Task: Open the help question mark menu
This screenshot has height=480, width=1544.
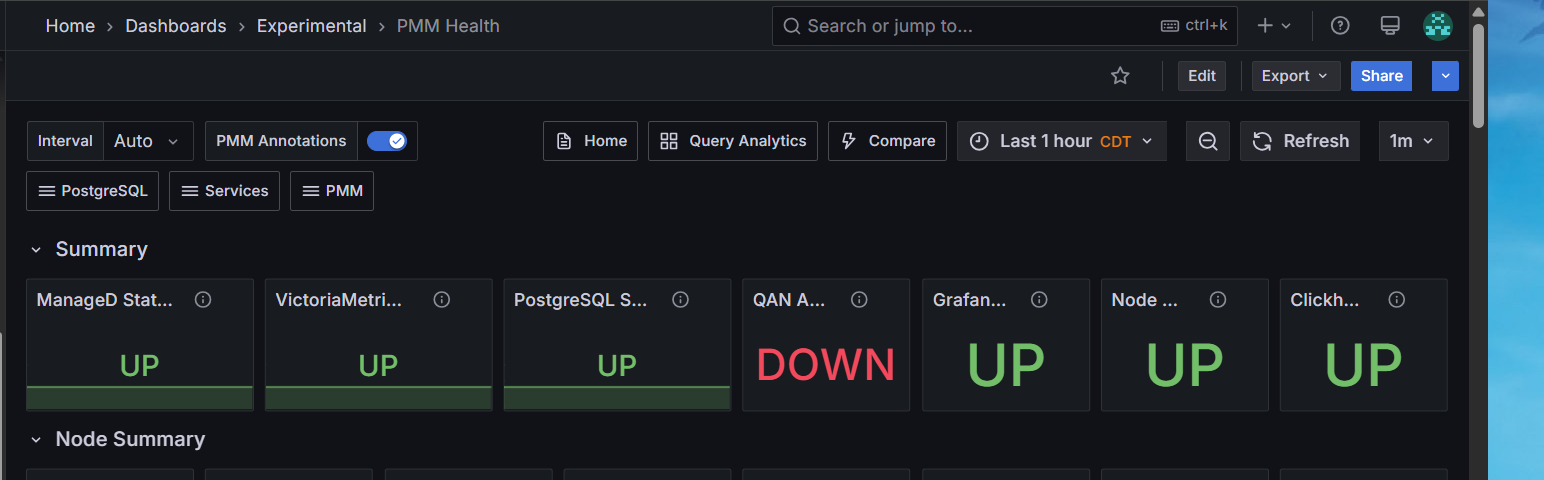Action: click(x=1340, y=26)
